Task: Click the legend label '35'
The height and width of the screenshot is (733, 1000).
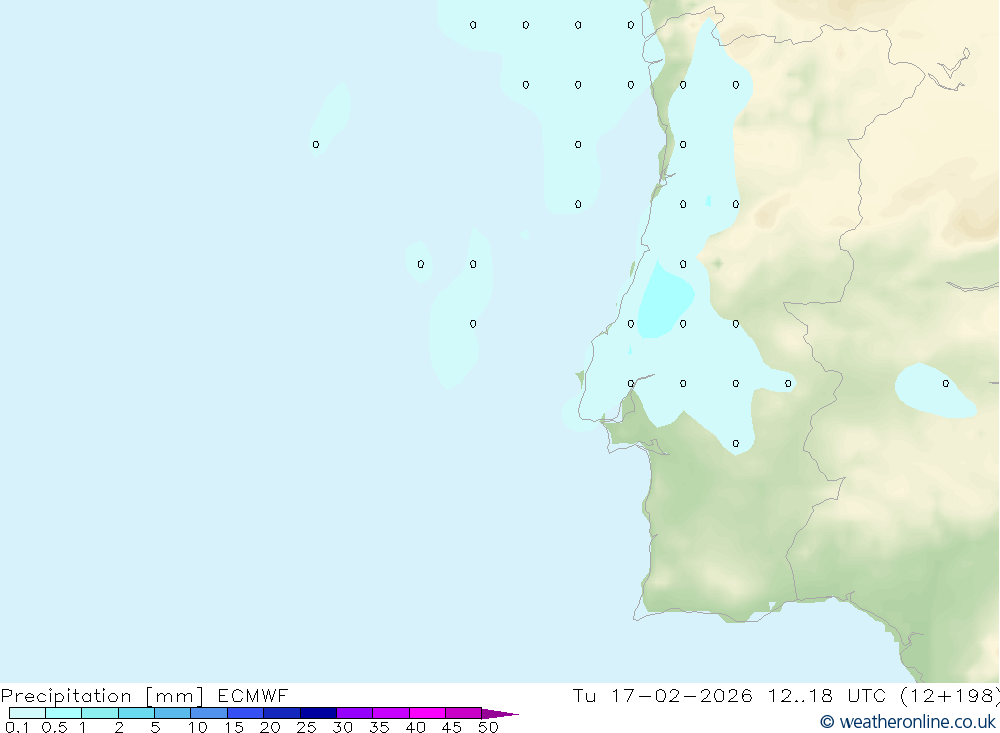Action: point(379,727)
